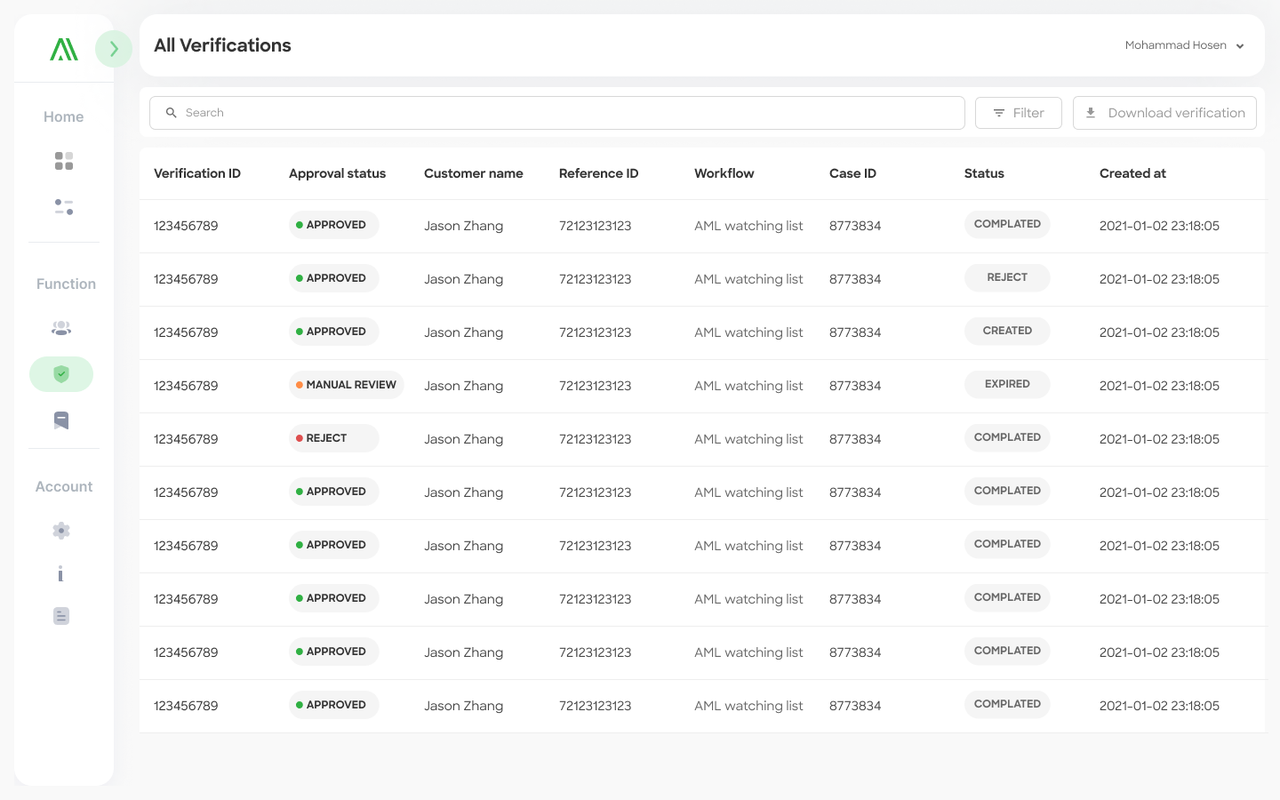This screenshot has height=800, width=1280.
Task: Select the green shield verification icon
Action: click(x=61, y=374)
